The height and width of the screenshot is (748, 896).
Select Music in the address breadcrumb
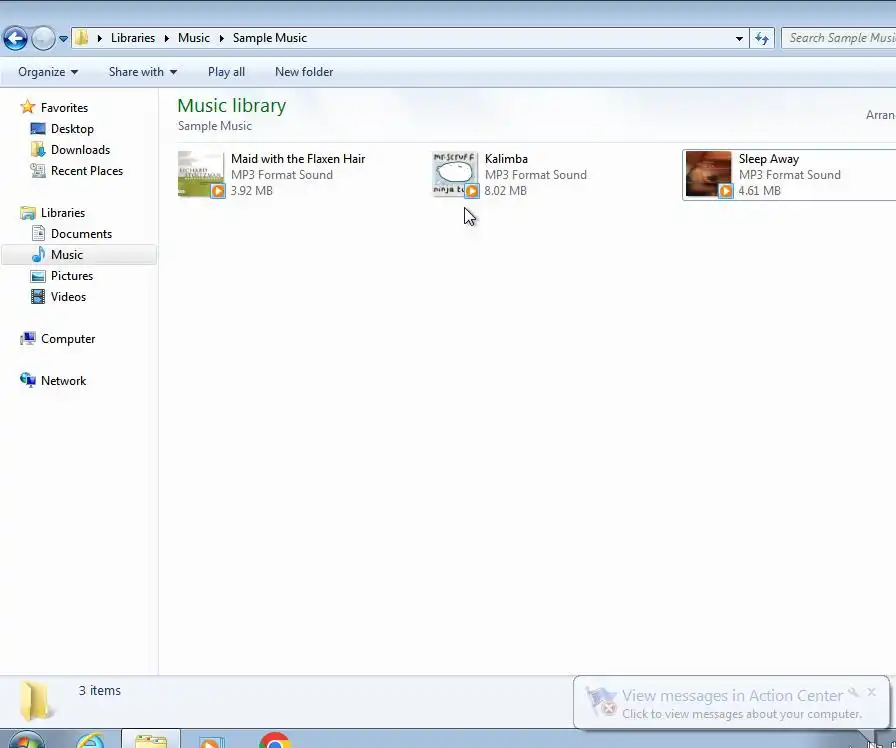(194, 38)
